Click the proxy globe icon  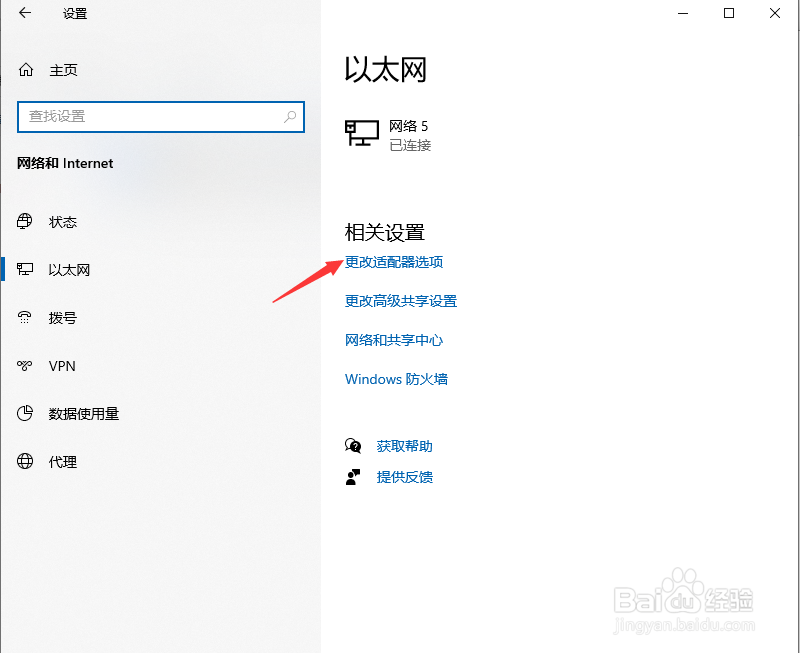point(24,461)
